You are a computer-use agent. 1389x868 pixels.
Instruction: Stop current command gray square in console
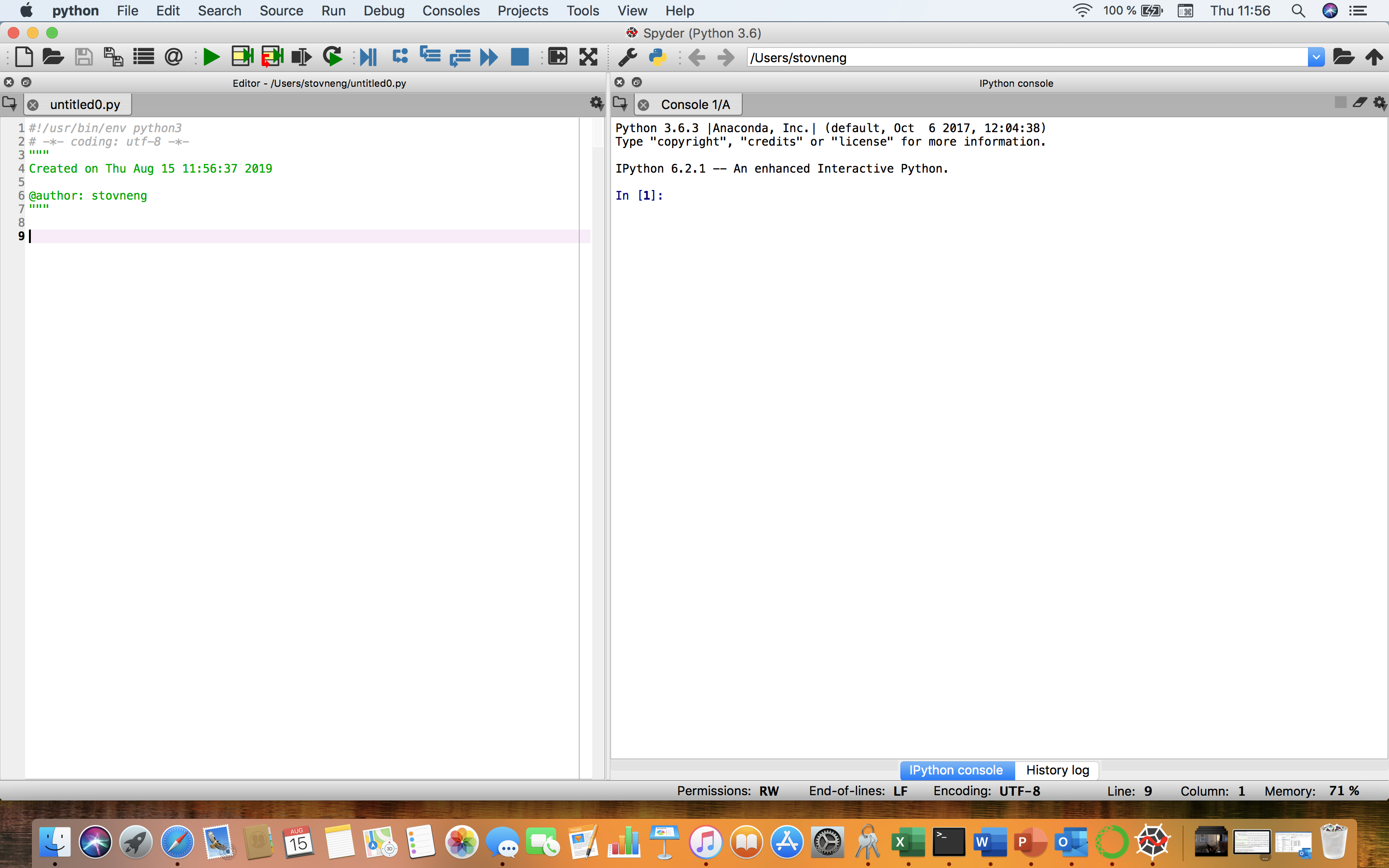tap(1340, 102)
